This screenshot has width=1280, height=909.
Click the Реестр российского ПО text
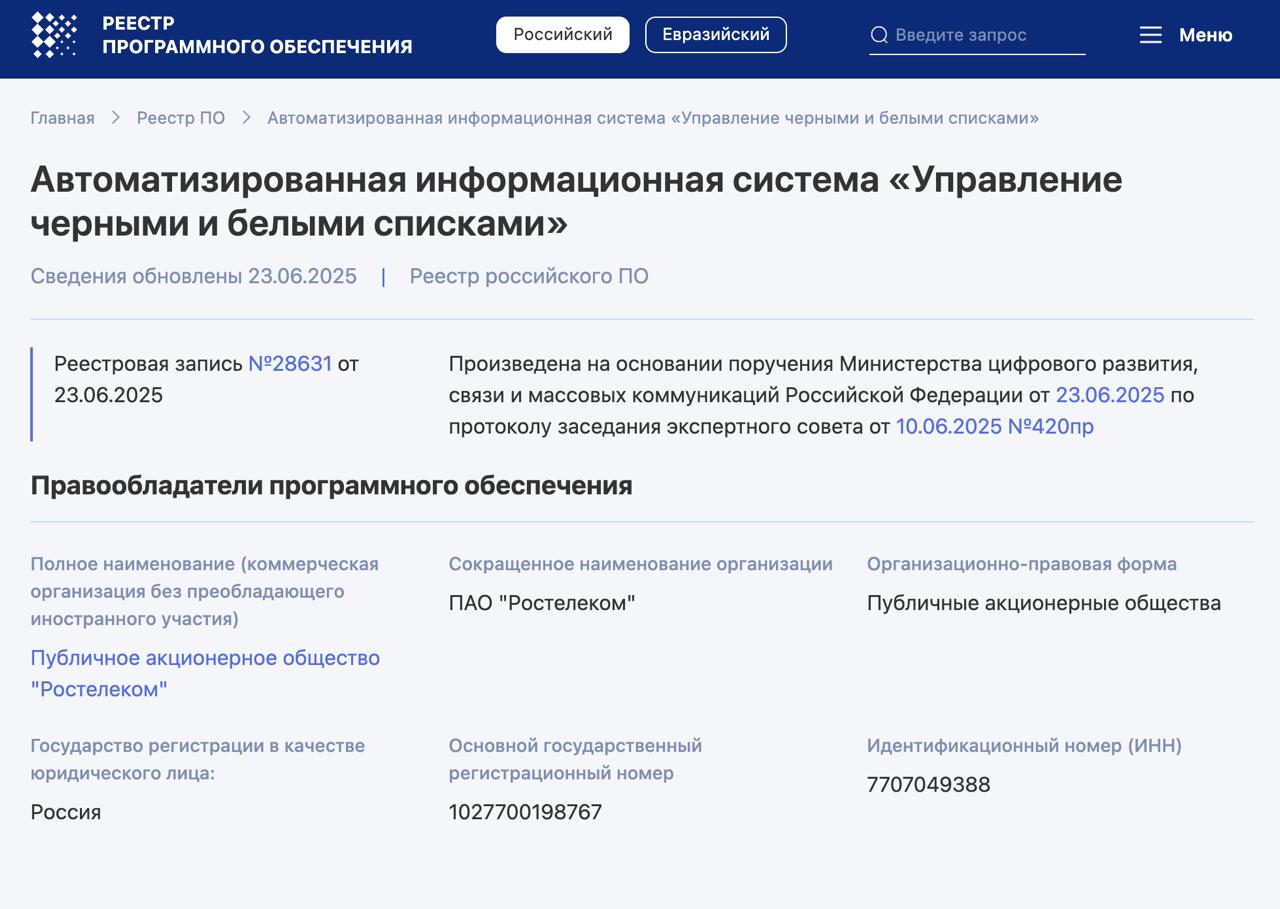(x=529, y=276)
